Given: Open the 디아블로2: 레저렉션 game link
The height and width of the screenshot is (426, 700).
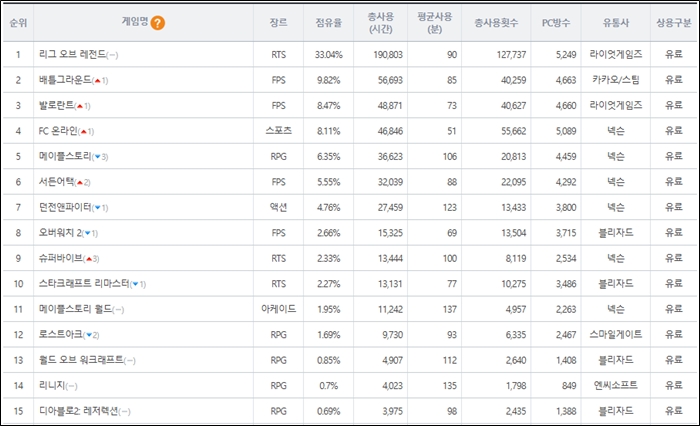Looking at the screenshot, I should (80, 412).
